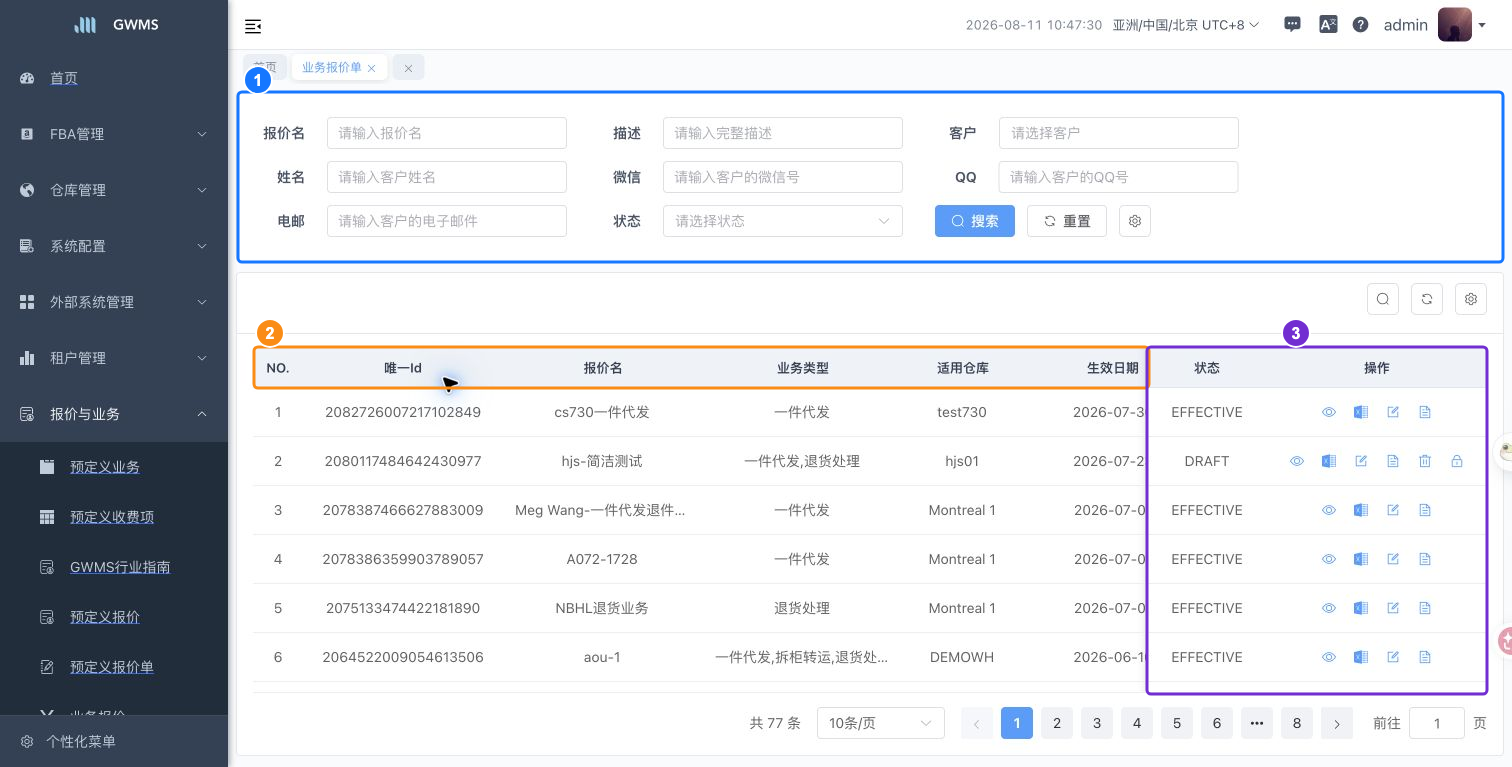This screenshot has width=1512, height=767.
Task: Expand the 租户管理 sidebar menu
Action: 114,358
